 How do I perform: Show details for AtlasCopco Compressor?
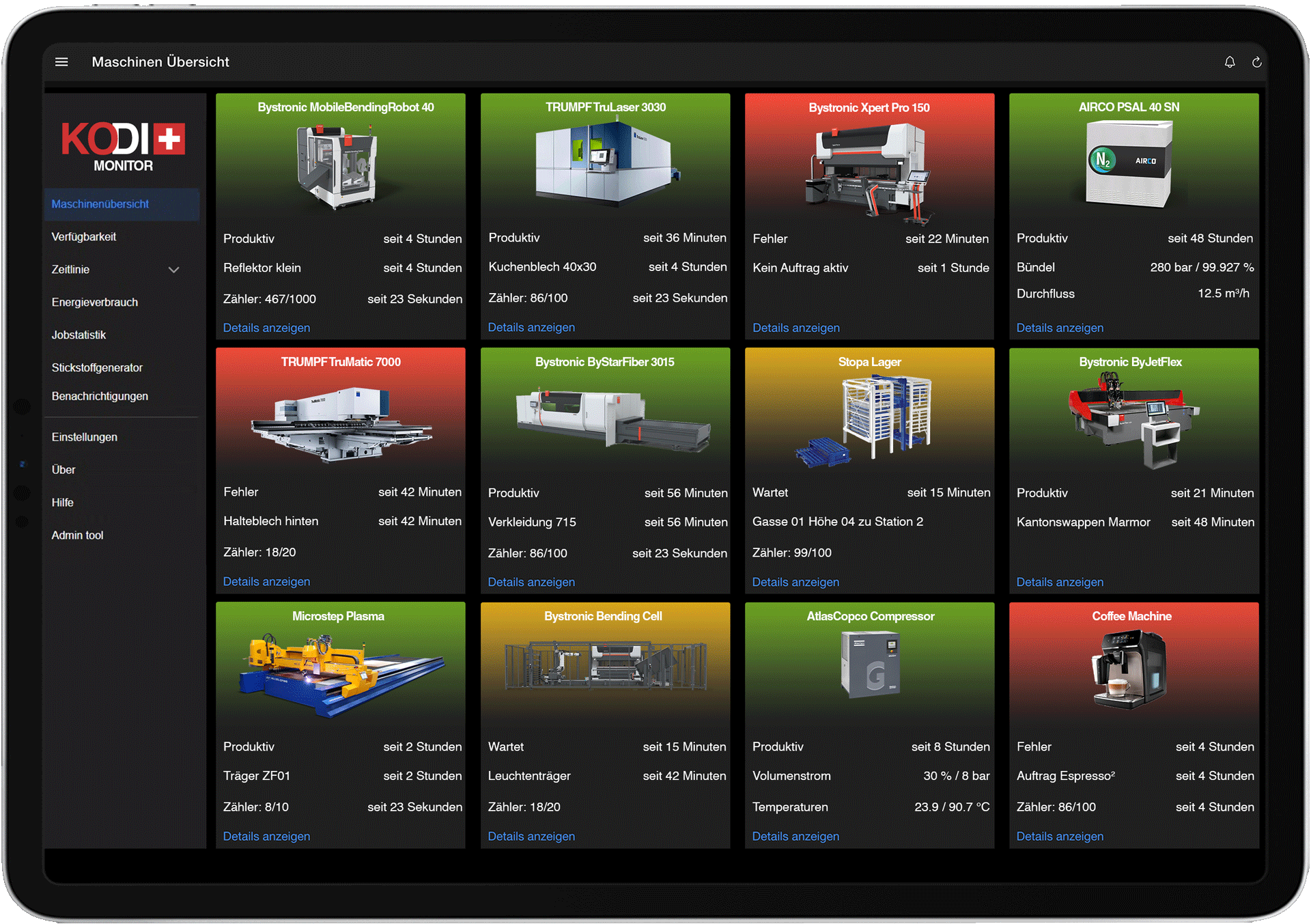click(x=795, y=837)
